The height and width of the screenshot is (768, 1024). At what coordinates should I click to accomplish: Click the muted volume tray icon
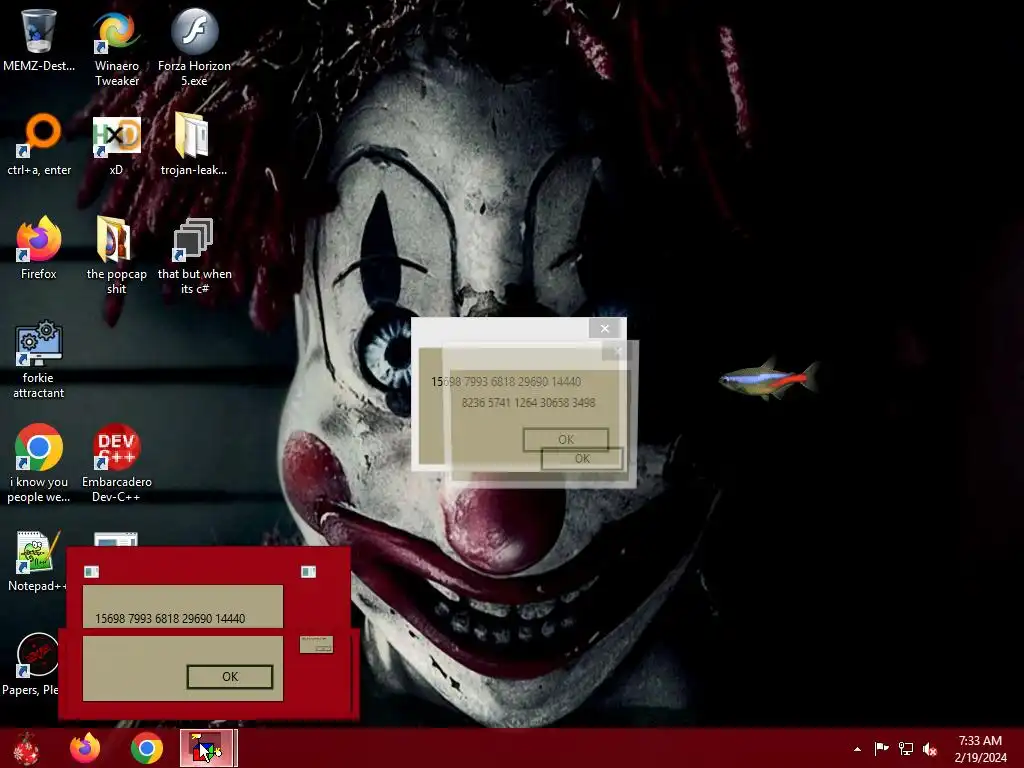pos(930,748)
